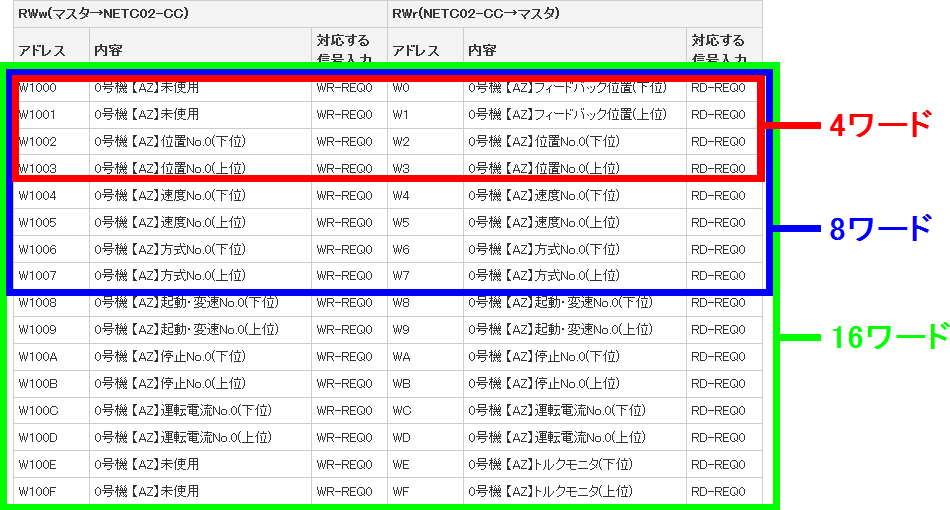Click RWr address cell W9

click(425, 330)
